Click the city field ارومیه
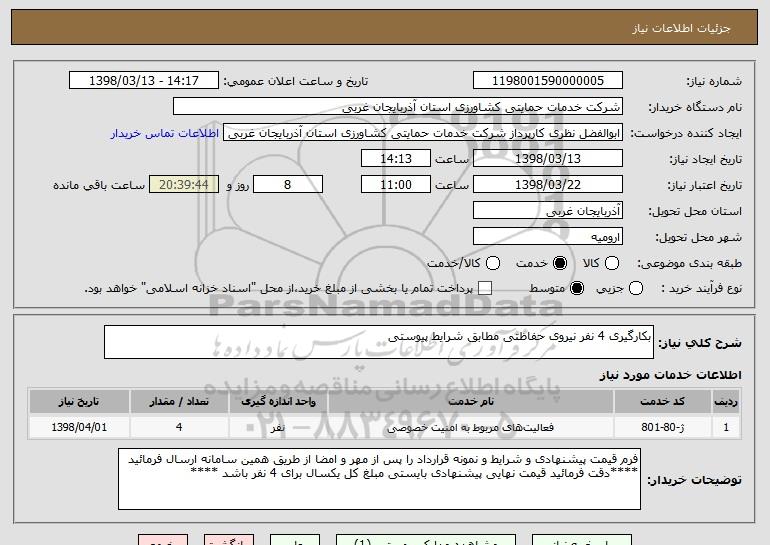 pyautogui.click(x=548, y=237)
